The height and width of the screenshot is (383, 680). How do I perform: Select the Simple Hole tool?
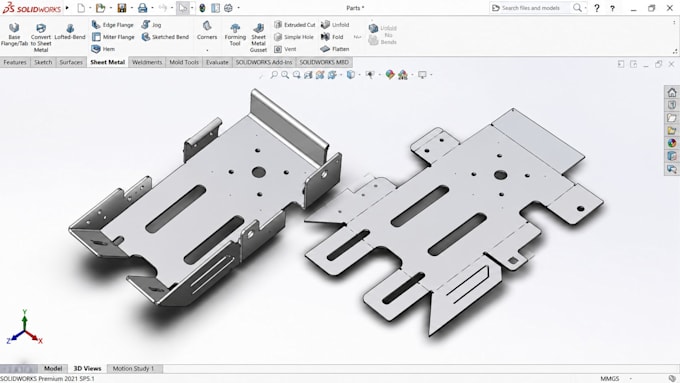pyautogui.click(x=294, y=37)
